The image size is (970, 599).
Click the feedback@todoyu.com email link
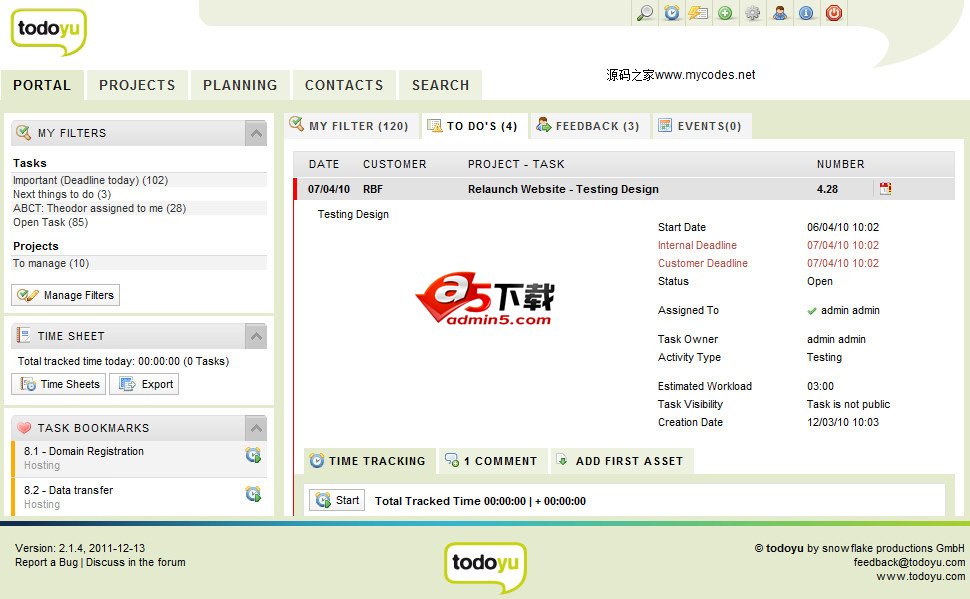click(909, 562)
